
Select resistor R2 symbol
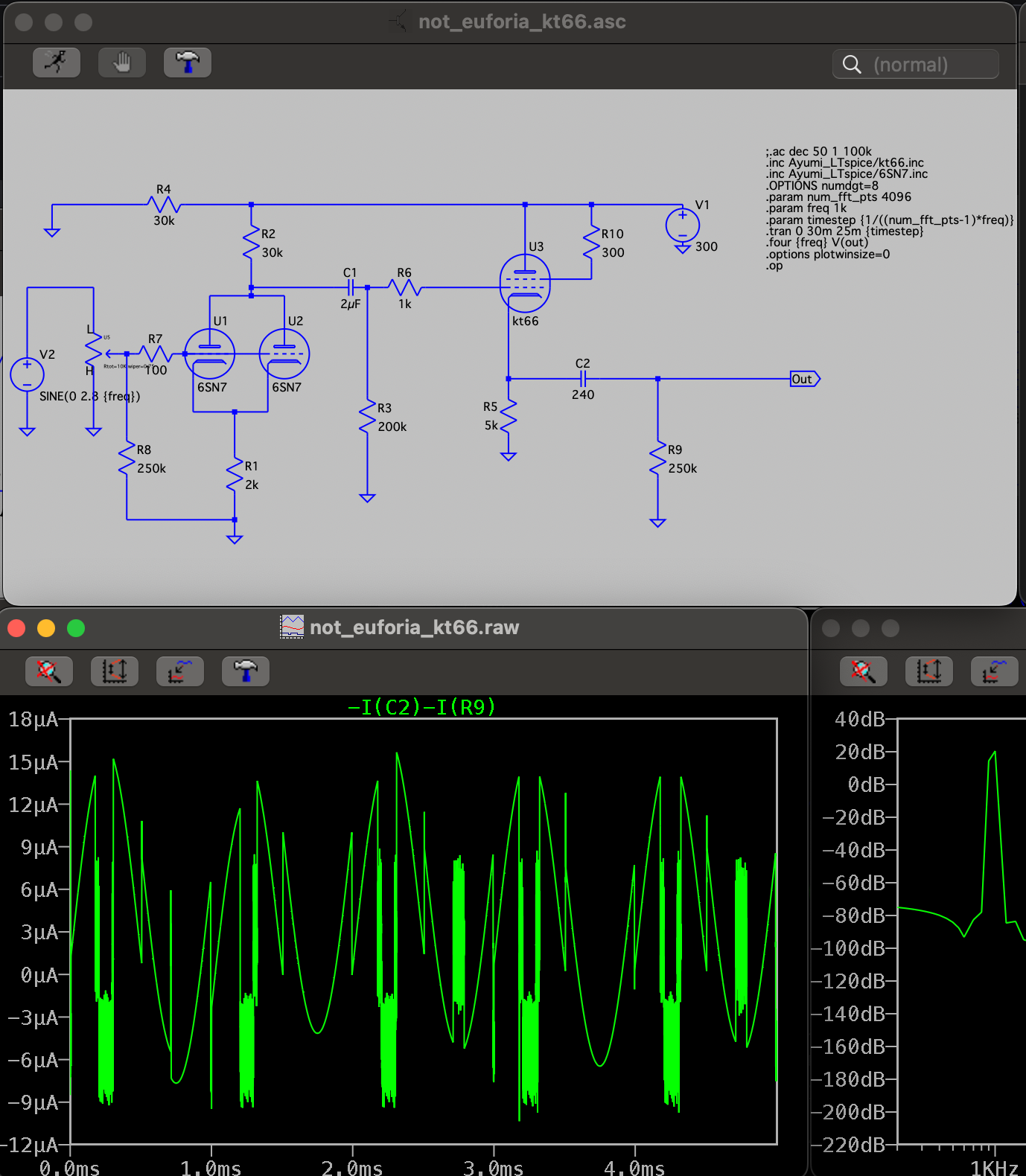point(252,243)
